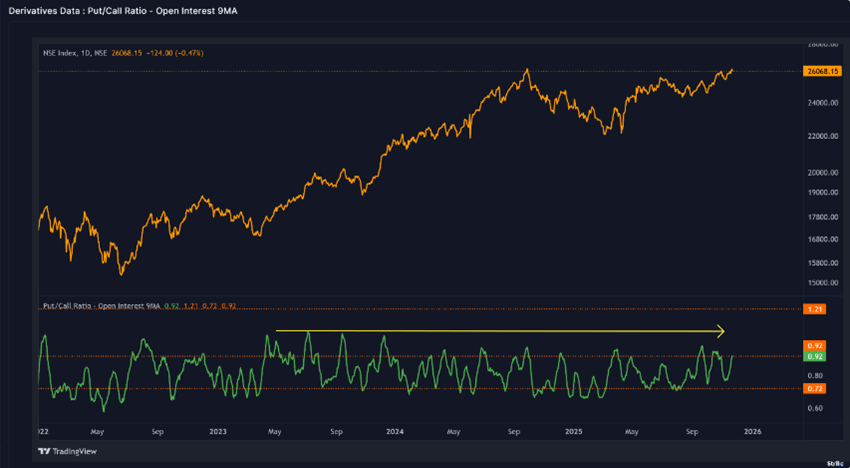The image size is (850, 468).
Task: Click the yellow trend arrow's arrowhead
Action: (x=721, y=330)
